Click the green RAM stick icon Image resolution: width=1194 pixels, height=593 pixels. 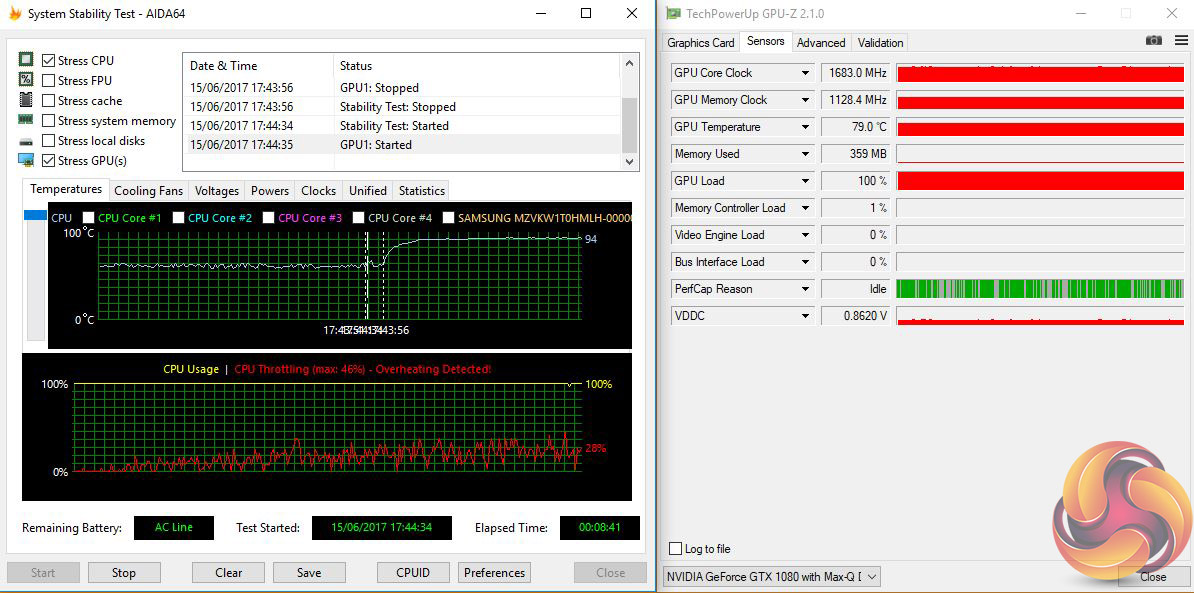pos(26,120)
